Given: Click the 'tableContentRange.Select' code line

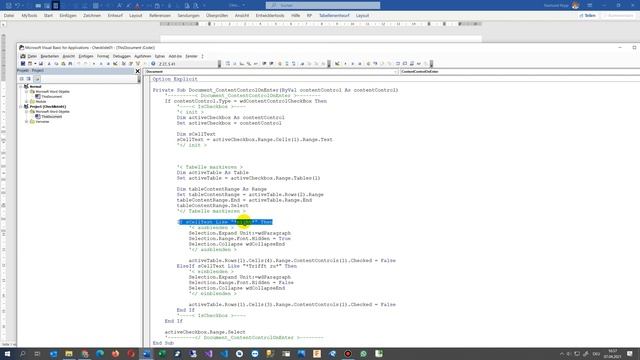Looking at the screenshot, I should point(212,206).
